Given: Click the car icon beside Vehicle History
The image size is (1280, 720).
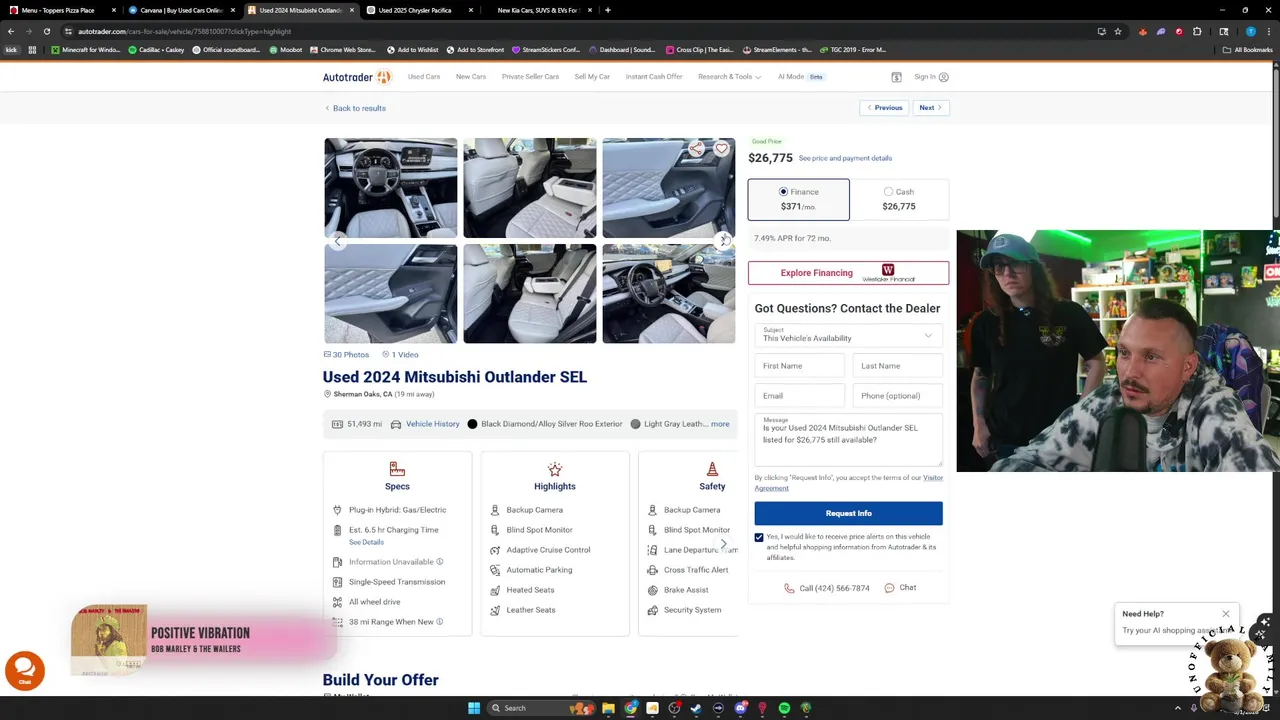Looking at the screenshot, I should 396,424.
